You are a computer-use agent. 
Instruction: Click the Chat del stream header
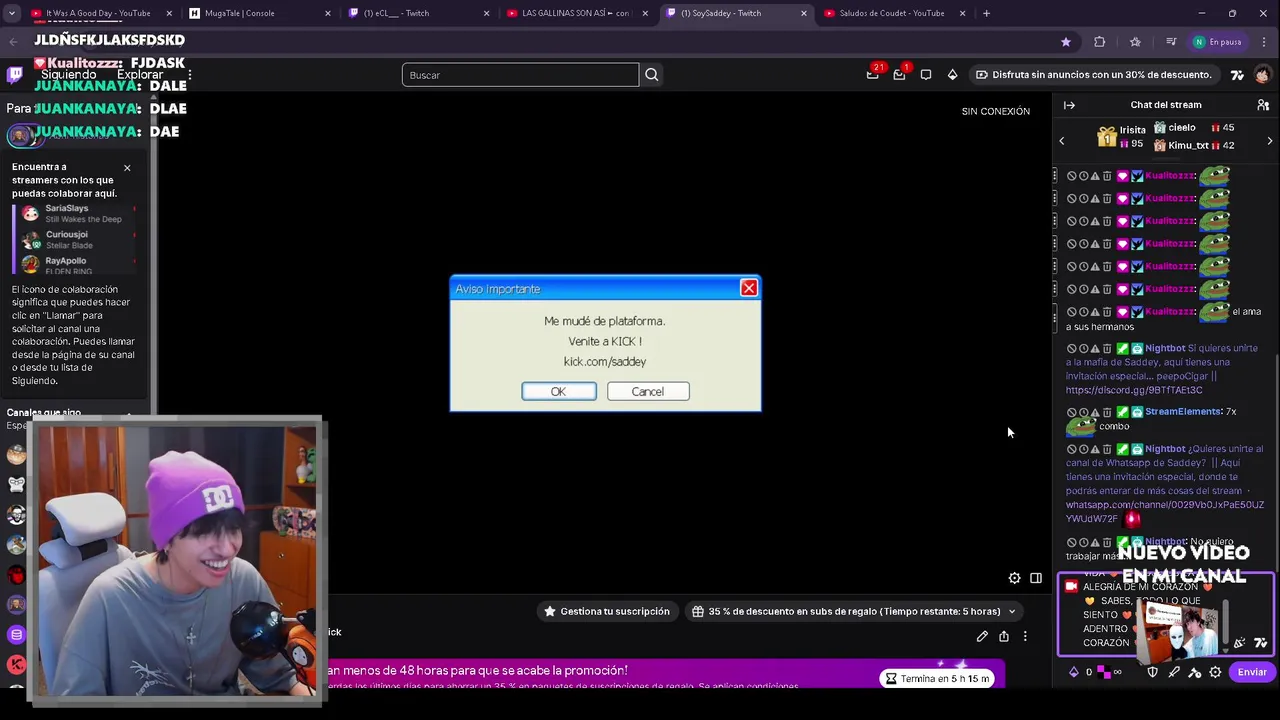click(x=1166, y=105)
